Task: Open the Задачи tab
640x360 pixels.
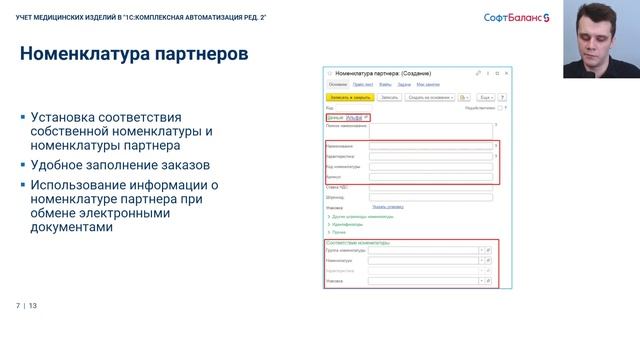Action: [404, 84]
